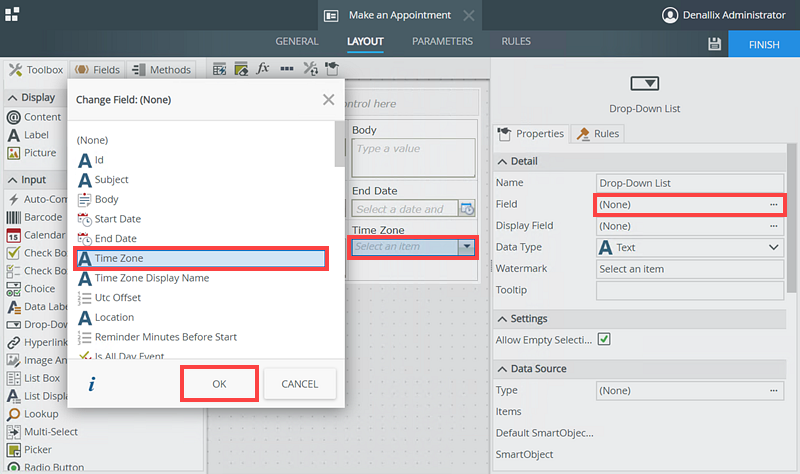This screenshot has height=474, width=800.
Task: Click the ellipsis toolbar icon
Action: click(287, 68)
